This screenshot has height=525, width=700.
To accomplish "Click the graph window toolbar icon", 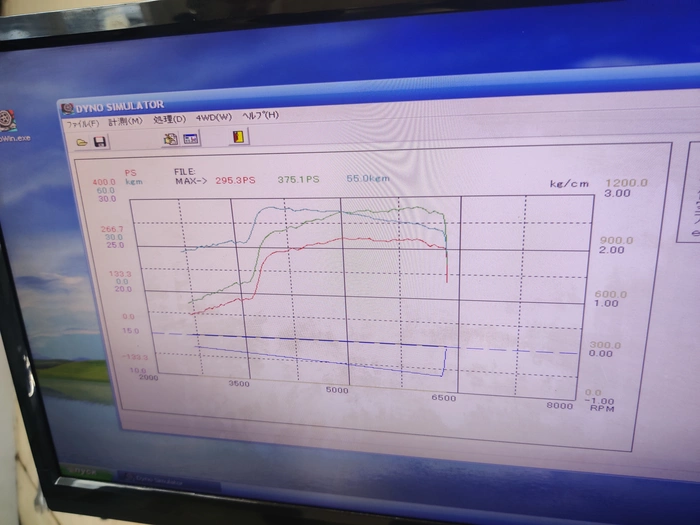I will click(x=191, y=139).
